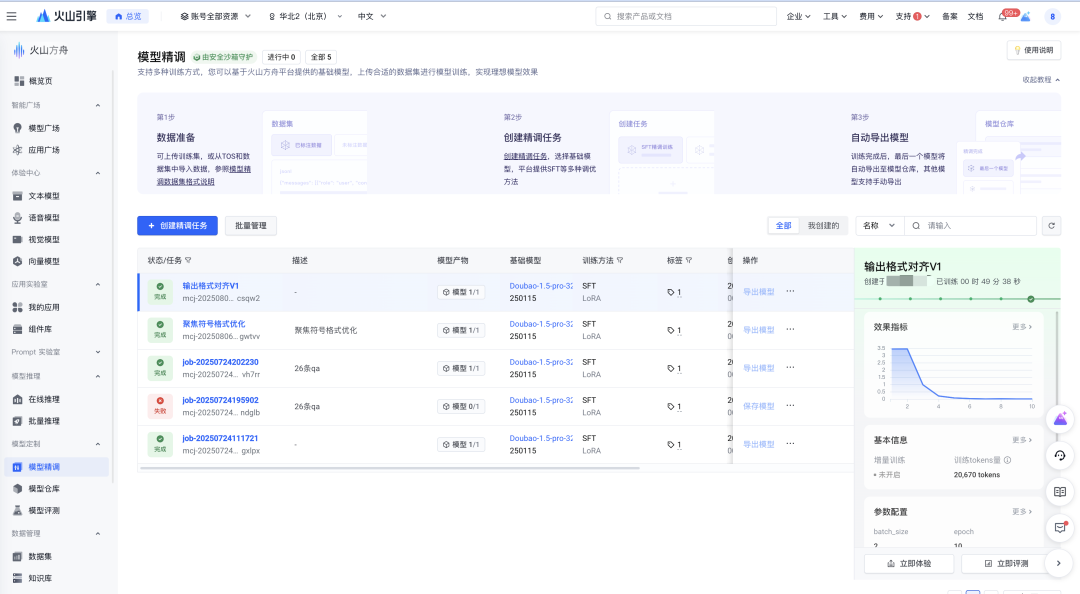Viewport: 1080px width, 594px height.
Task: Click the 请输入 name filter input
Action: pos(970,226)
